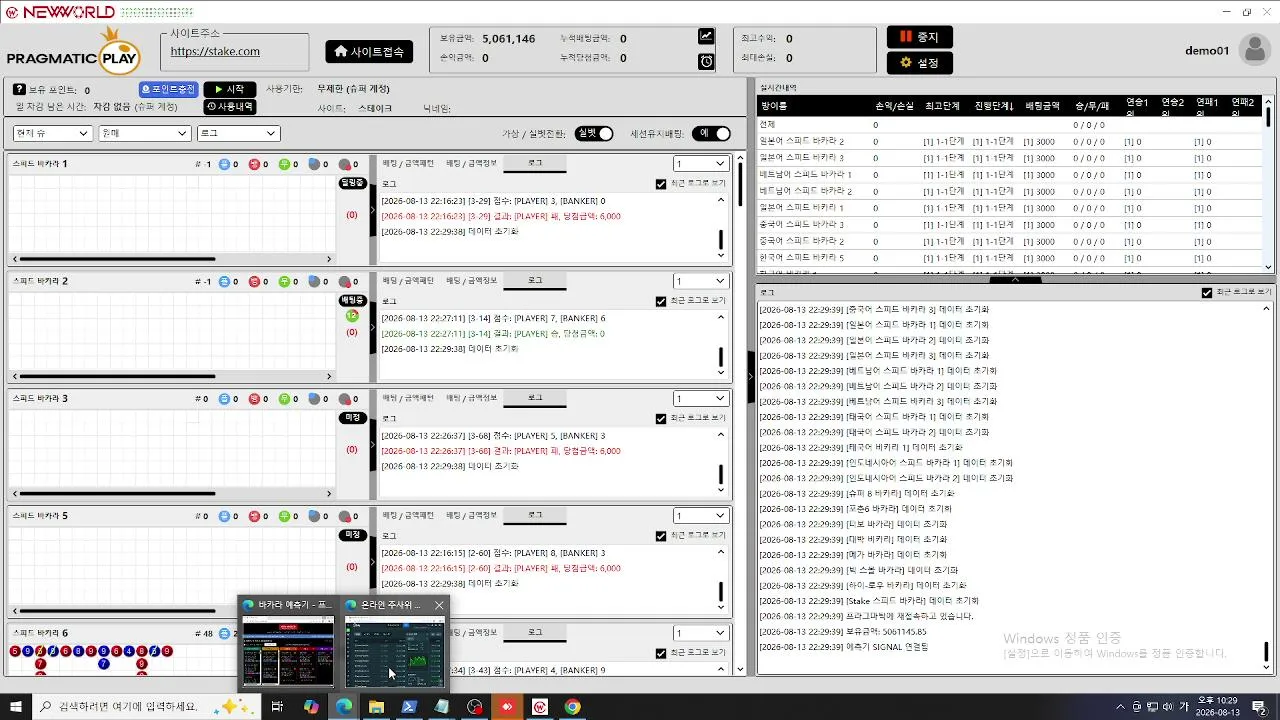Open 설정 settings button
1280x720 pixels.
click(919, 63)
